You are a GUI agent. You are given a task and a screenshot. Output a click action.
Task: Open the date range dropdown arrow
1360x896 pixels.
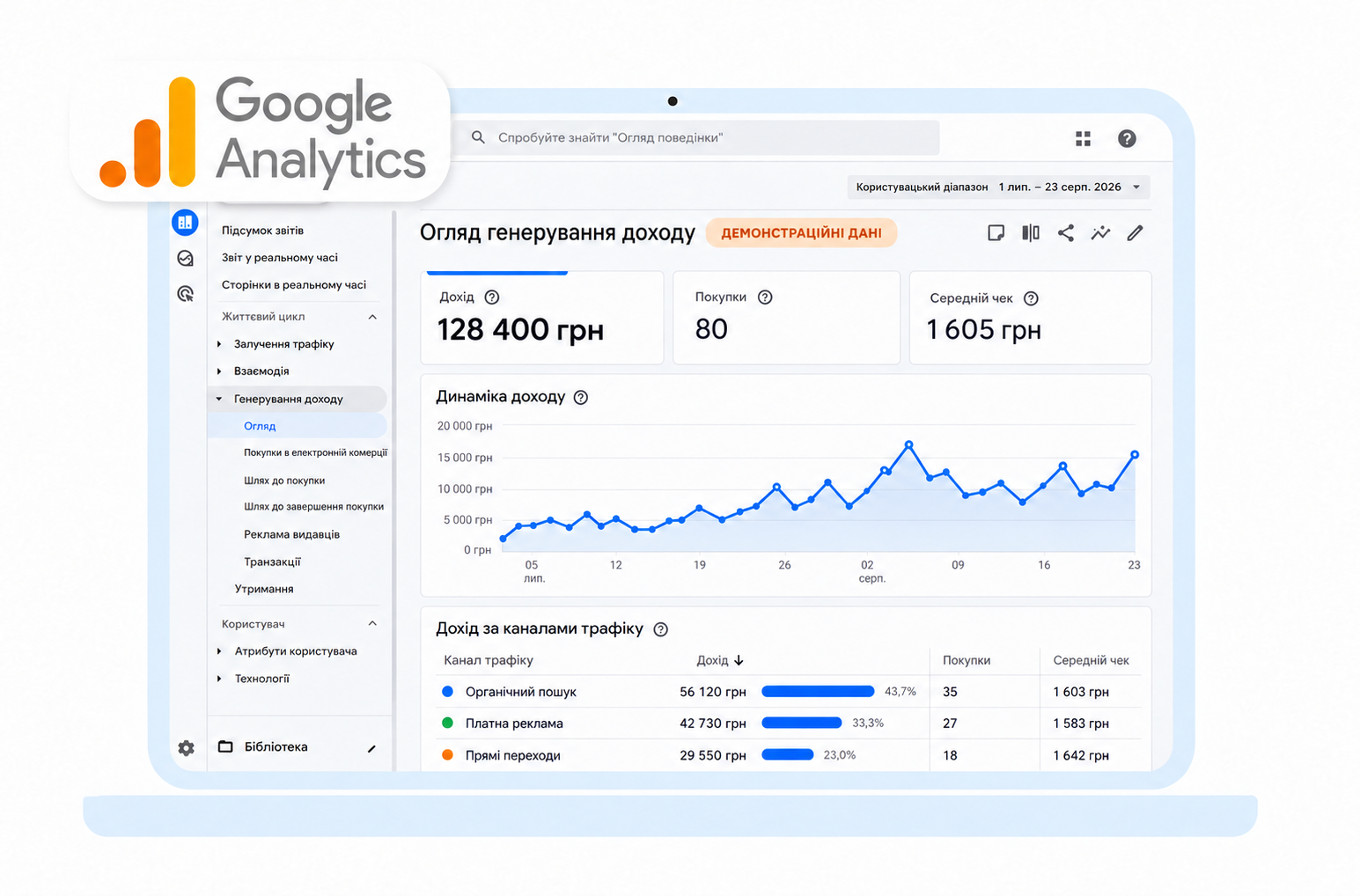1136,187
